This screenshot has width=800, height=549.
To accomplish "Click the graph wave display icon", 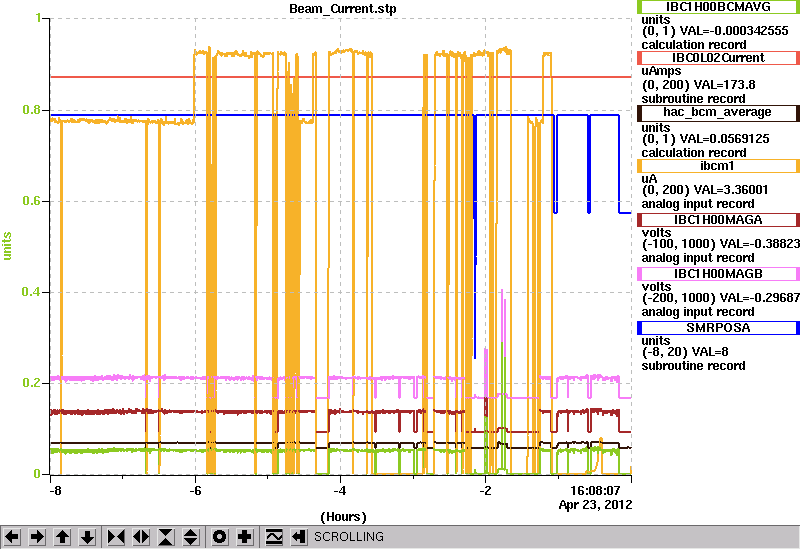I will pyautogui.click(x=274, y=537).
